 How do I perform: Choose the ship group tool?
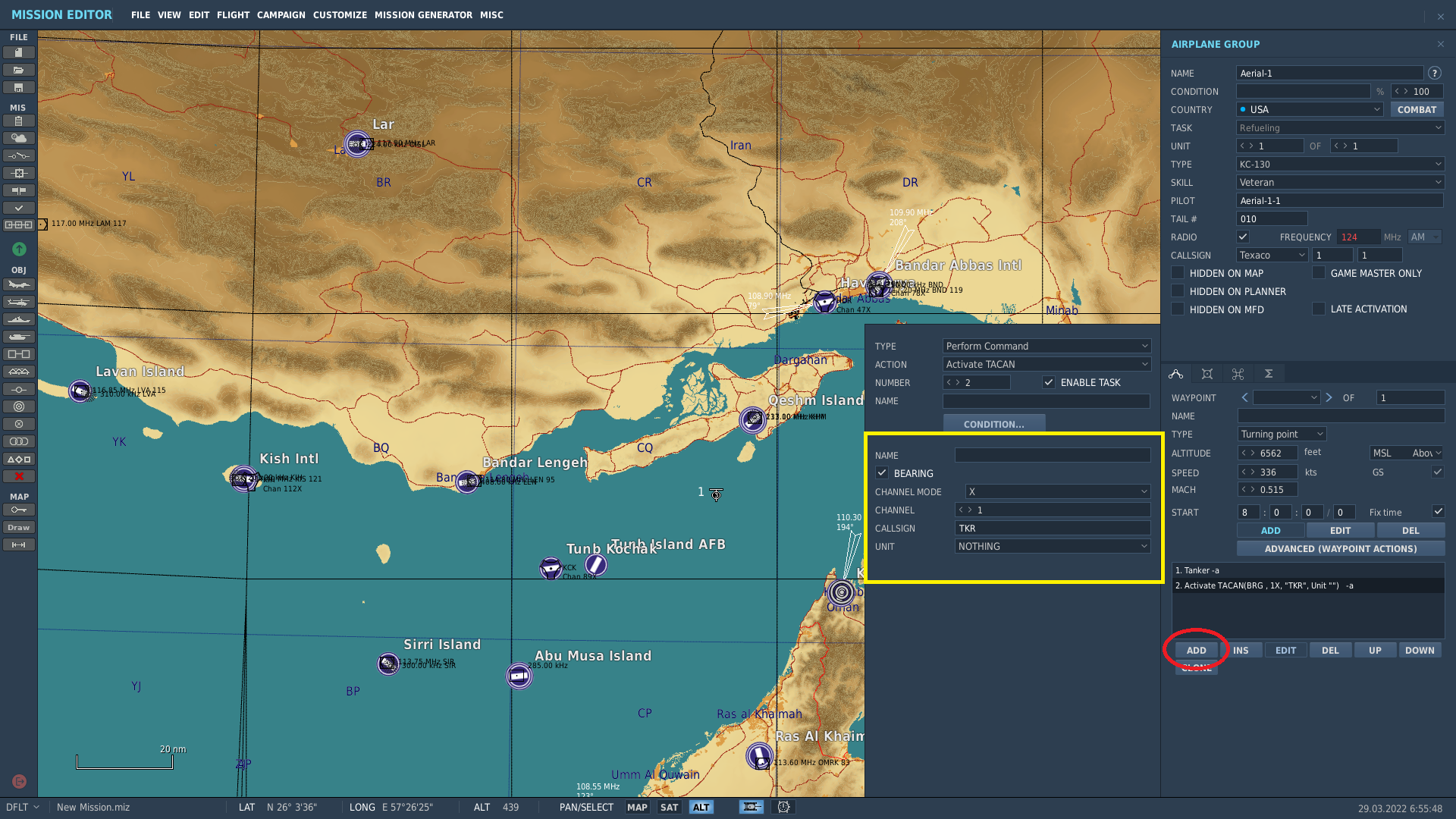[x=19, y=320]
